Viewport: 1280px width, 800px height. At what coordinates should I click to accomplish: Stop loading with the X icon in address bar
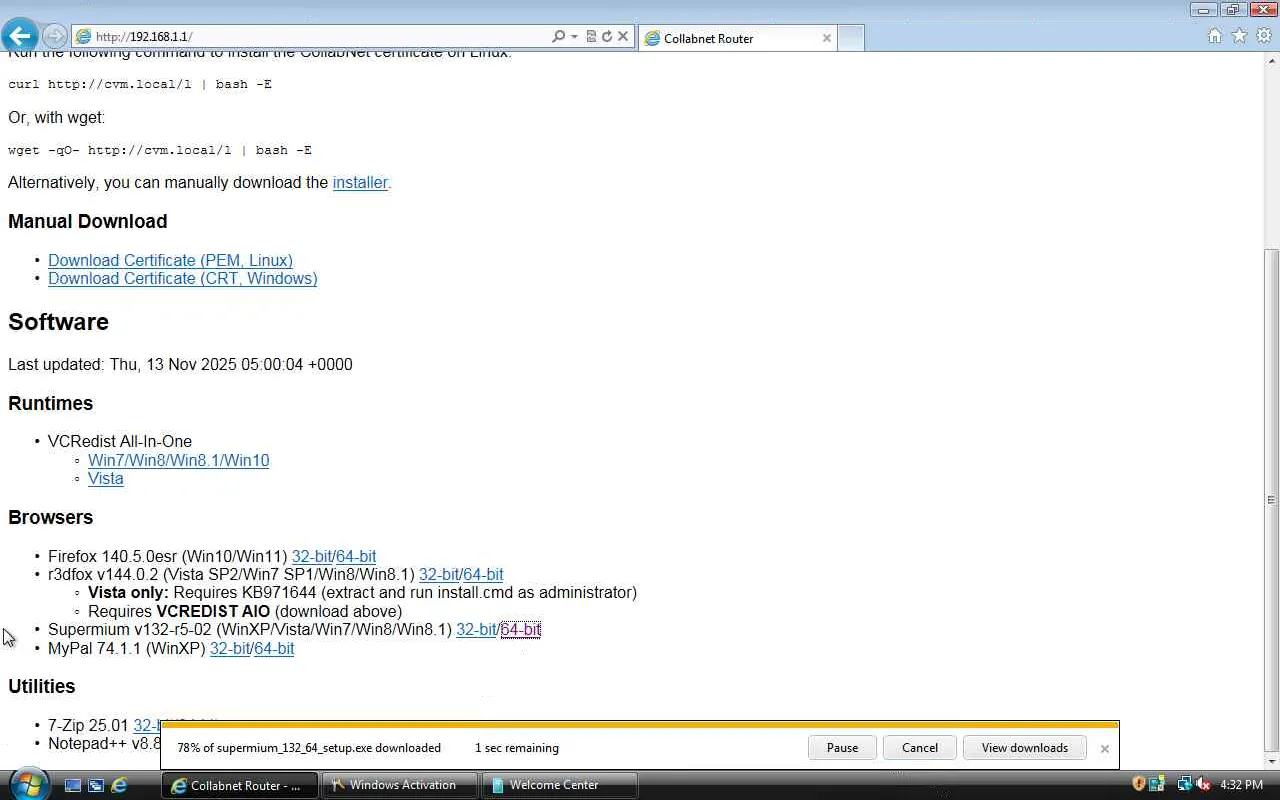(x=623, y=36)
